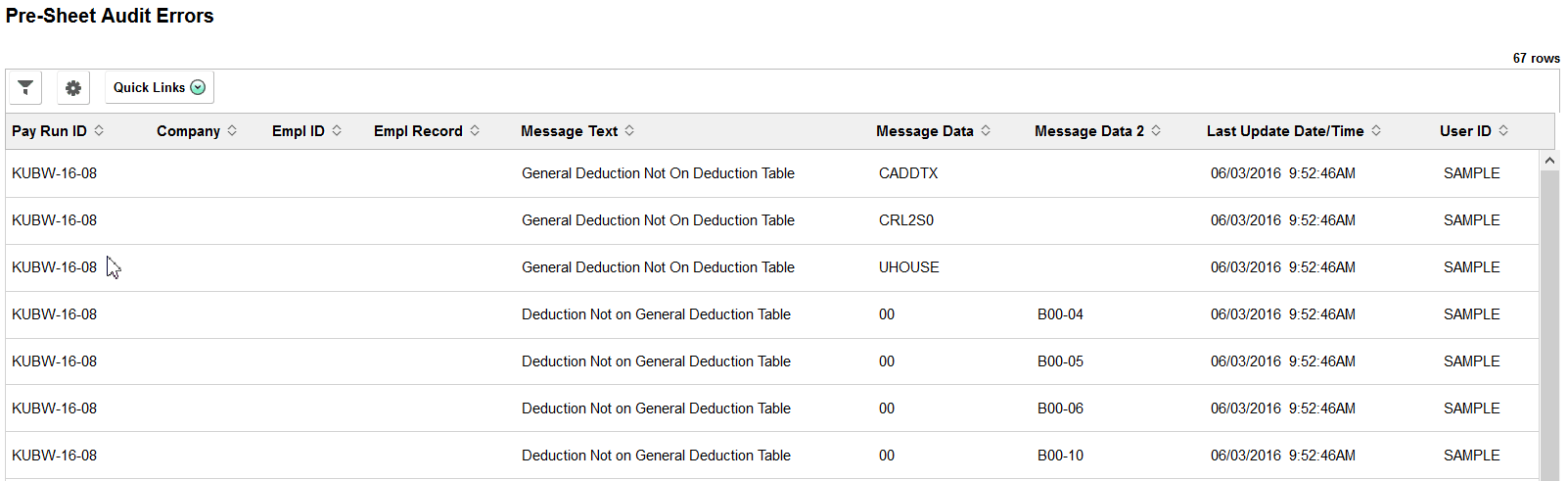Open the filter icon in the grid toolbar

25,87
